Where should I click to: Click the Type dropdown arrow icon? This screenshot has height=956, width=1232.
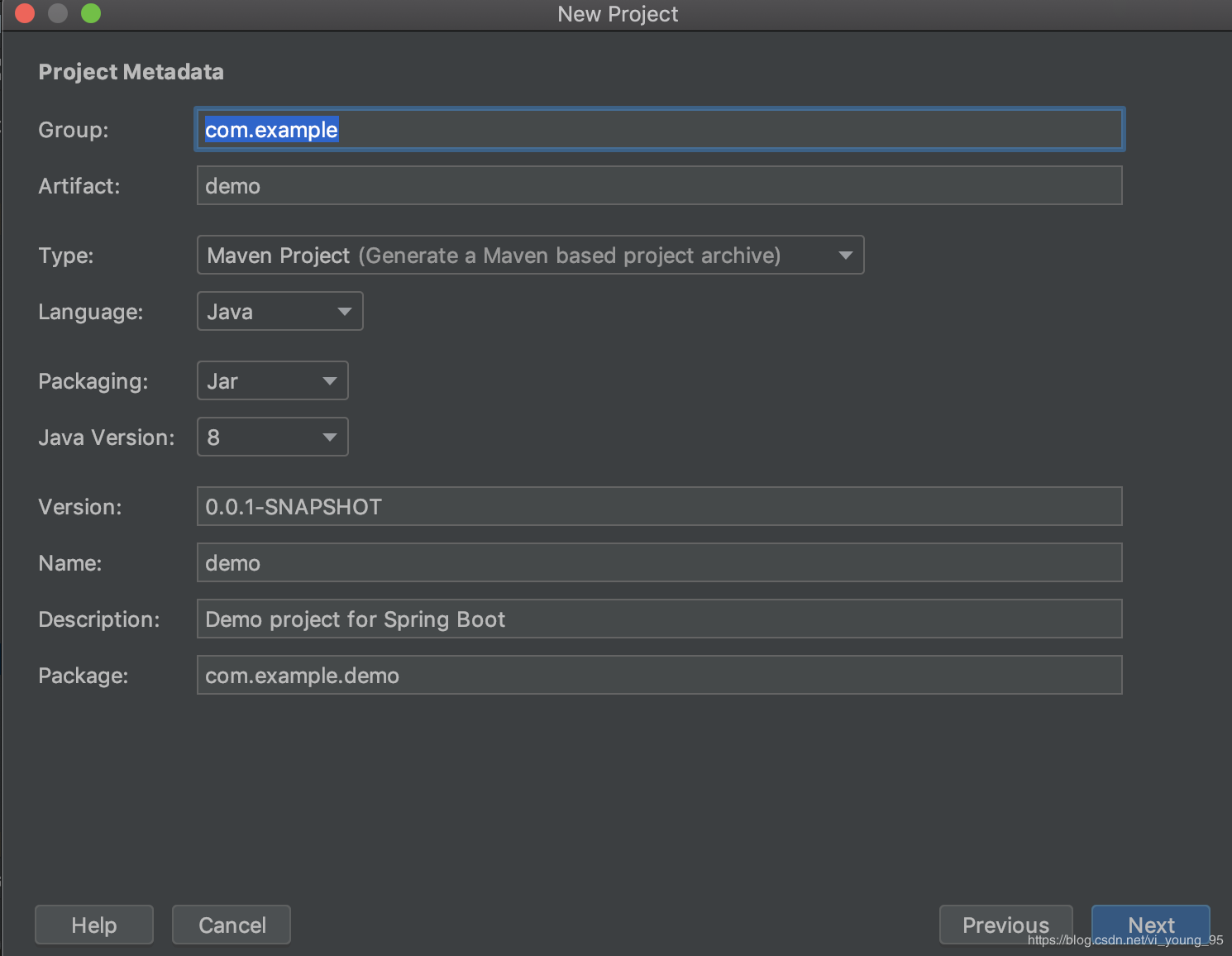(845, 256)
